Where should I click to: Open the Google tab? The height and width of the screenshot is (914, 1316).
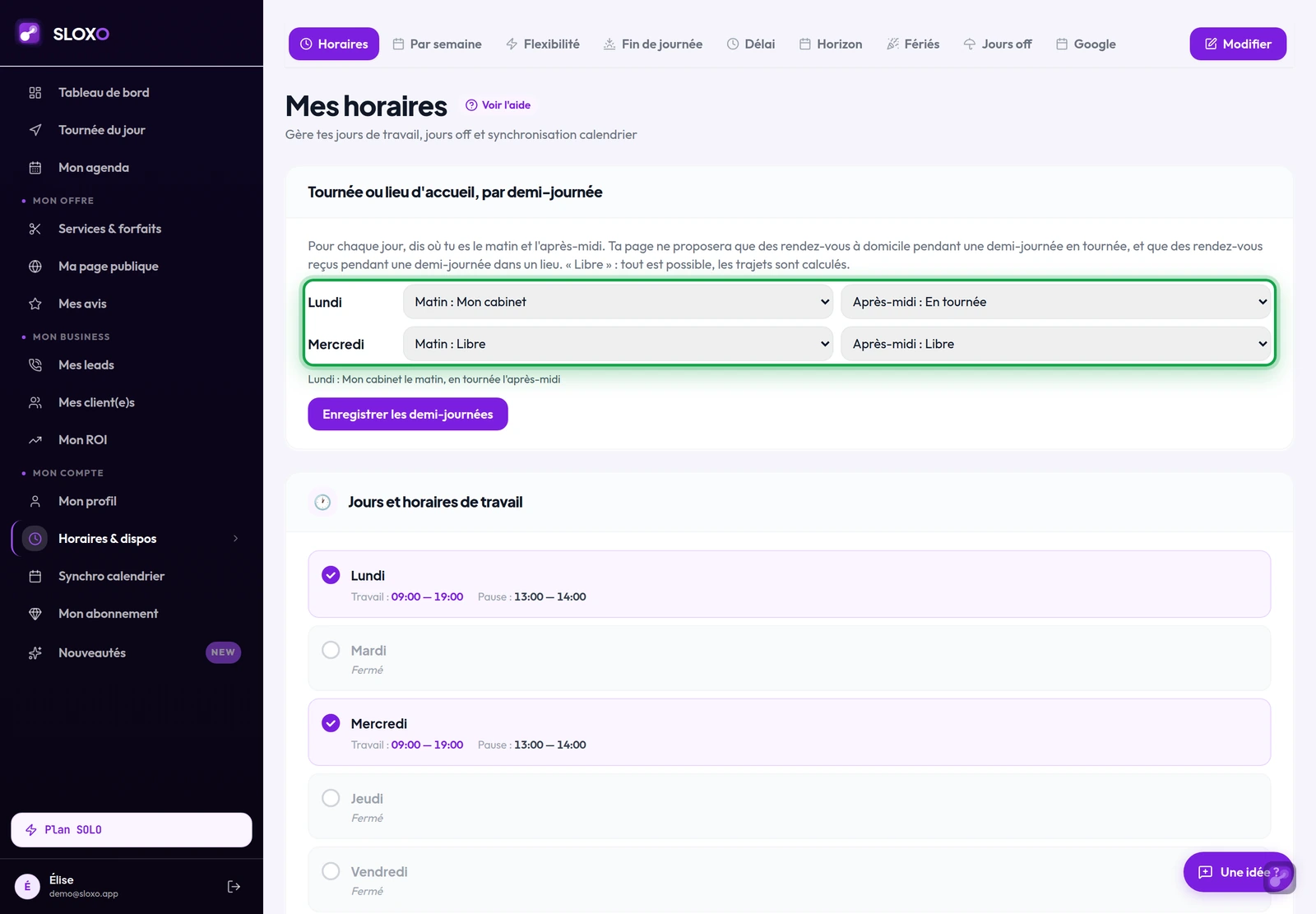[1087, 44]
